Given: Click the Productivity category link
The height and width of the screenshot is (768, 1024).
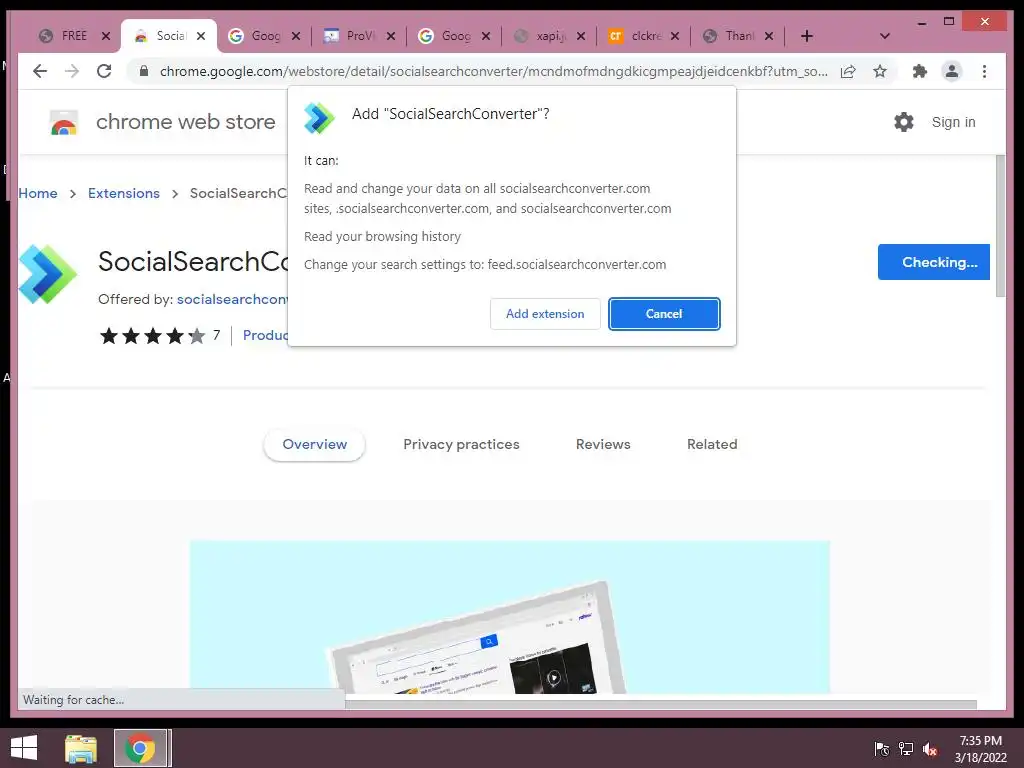Looking at the screenshot, I should click(x=265, y=336).
